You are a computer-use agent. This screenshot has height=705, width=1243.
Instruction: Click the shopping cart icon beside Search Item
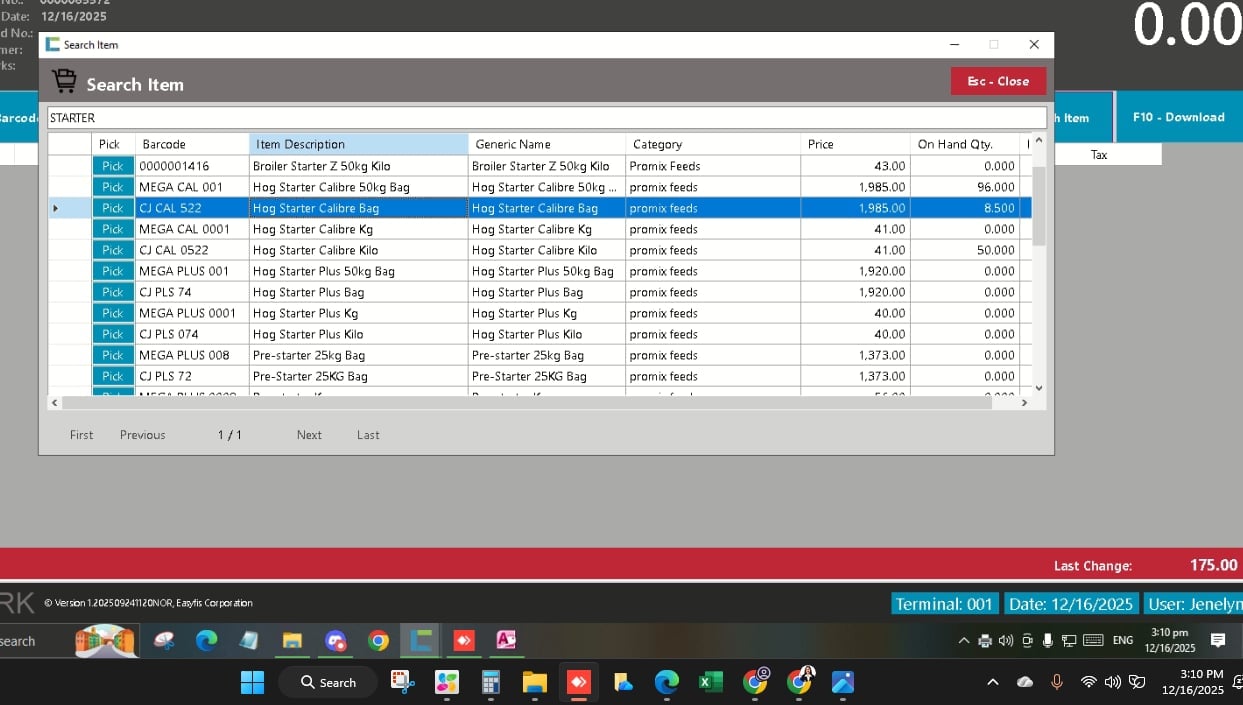(64, 81)
